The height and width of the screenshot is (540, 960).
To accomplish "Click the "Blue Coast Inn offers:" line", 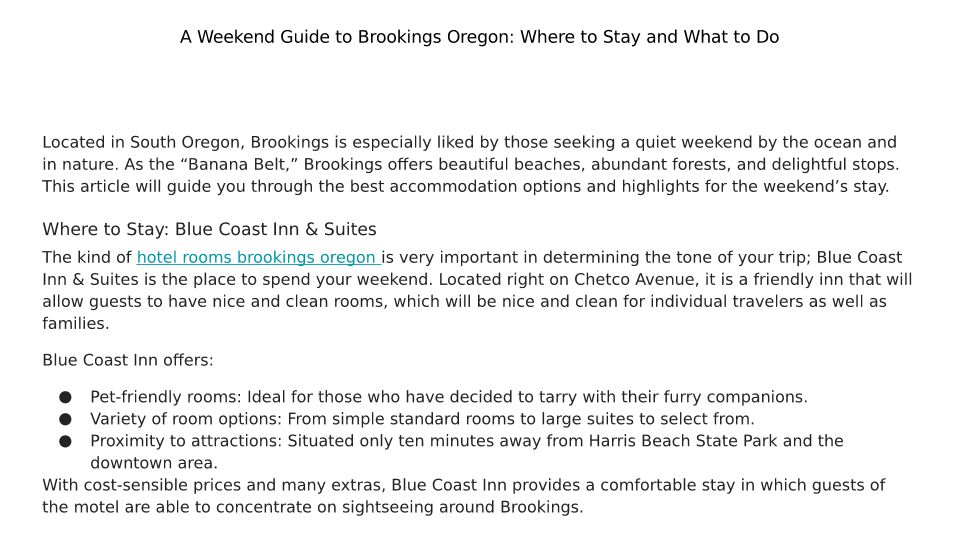I will 128,361.
